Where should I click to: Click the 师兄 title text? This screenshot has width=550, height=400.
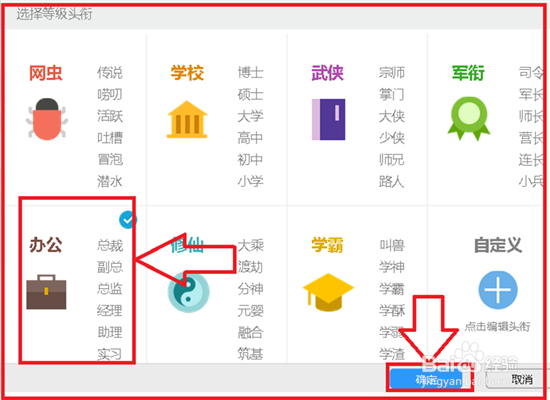click(392, 160)
